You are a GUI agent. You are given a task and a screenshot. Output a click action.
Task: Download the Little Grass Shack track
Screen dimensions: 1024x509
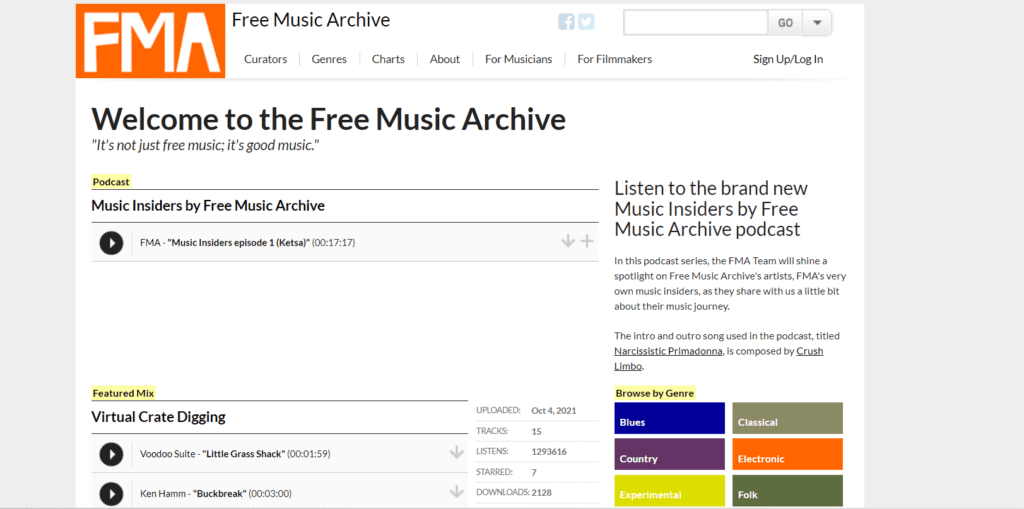pyautogui.click(x=457, y=453)
